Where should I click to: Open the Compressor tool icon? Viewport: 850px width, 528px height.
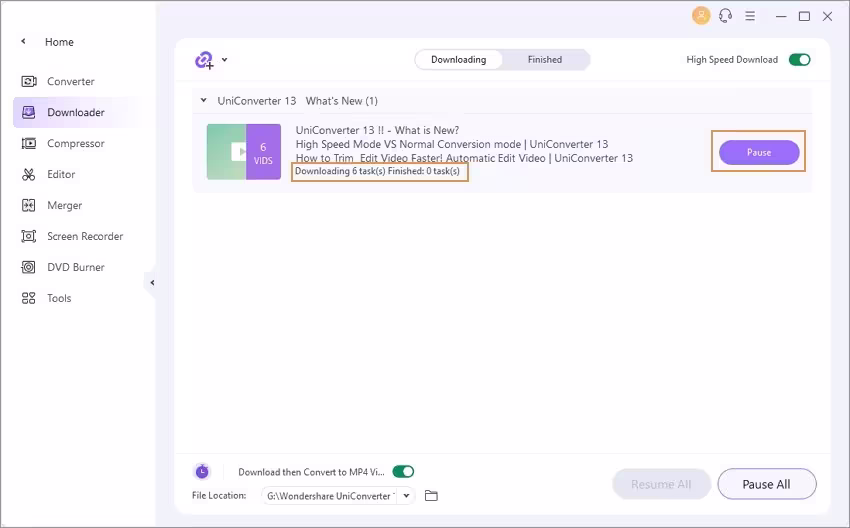[28, 143]
